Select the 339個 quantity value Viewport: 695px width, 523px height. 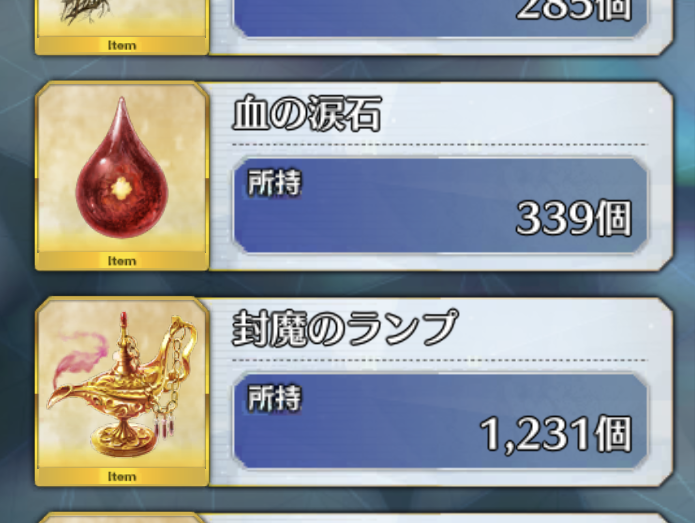(x=574, y=218)
